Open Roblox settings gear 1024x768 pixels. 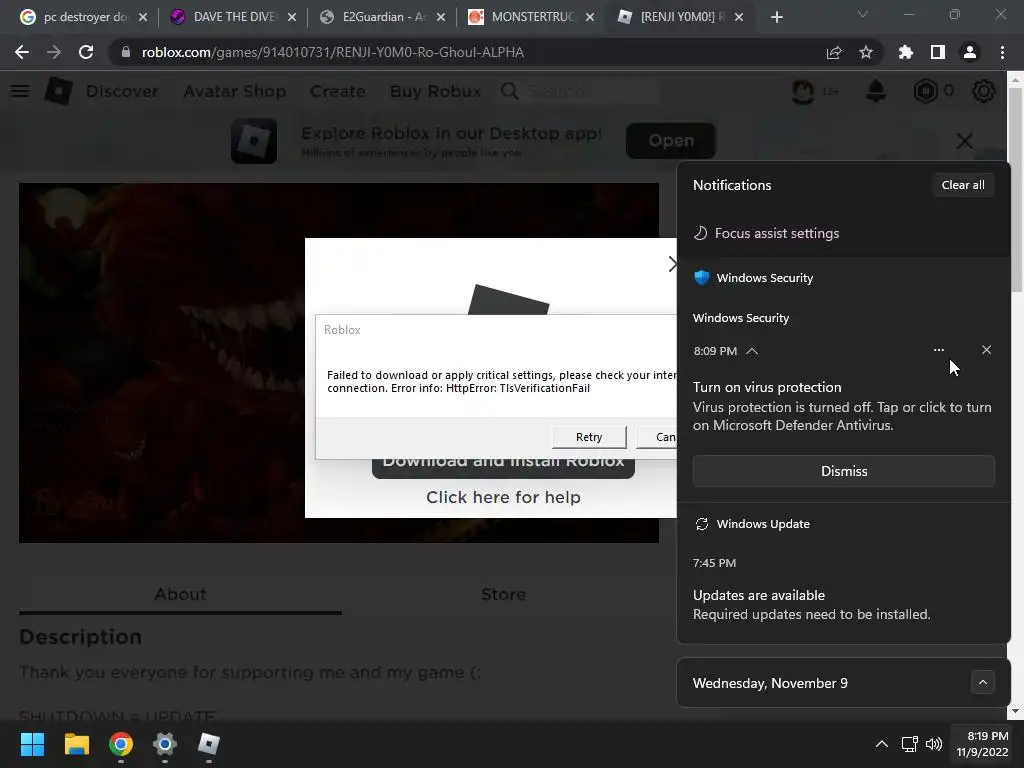[x=984, y=91]
